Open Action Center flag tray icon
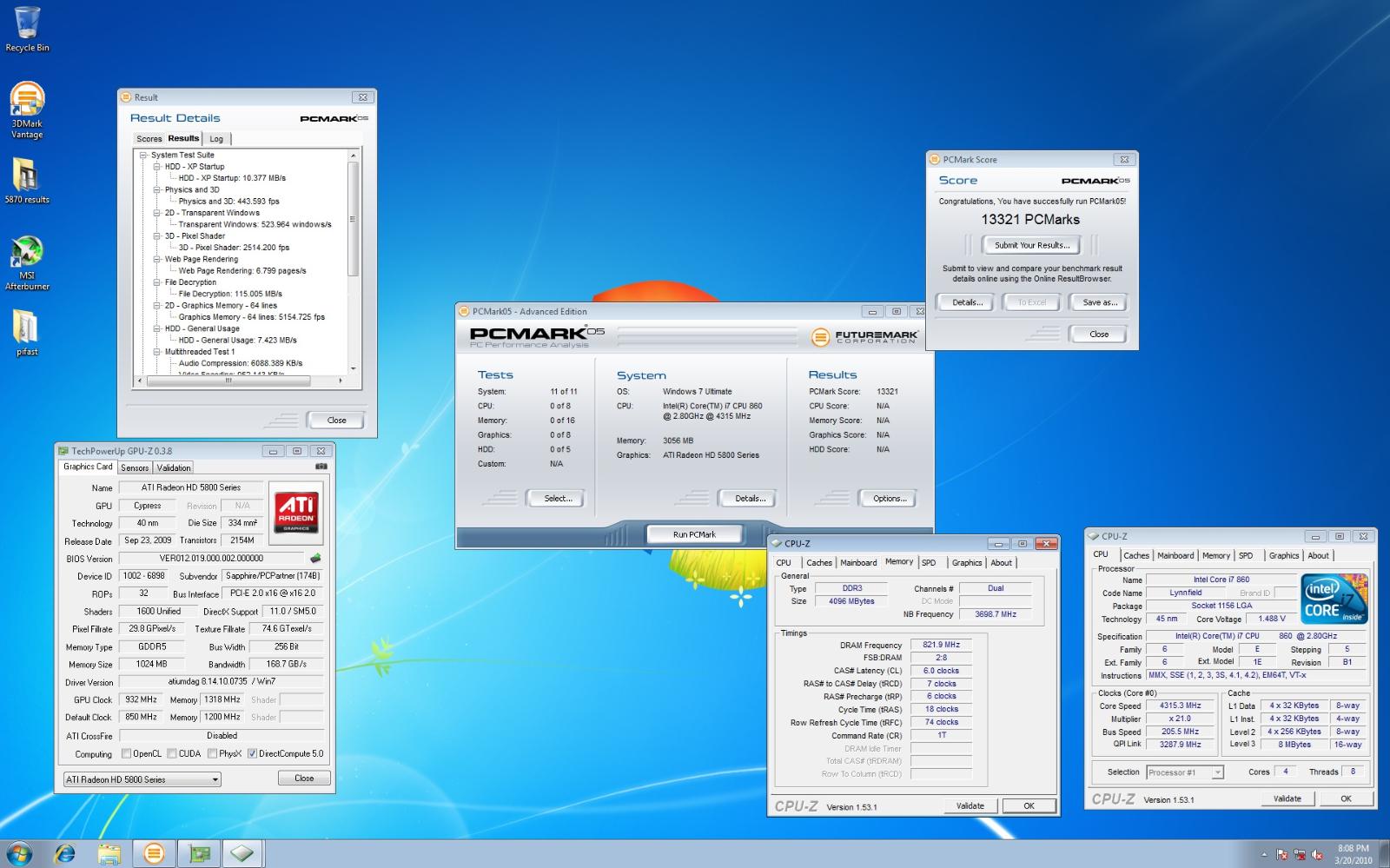Screen dimensions: 1390x868 click(x=1281, y=855)
